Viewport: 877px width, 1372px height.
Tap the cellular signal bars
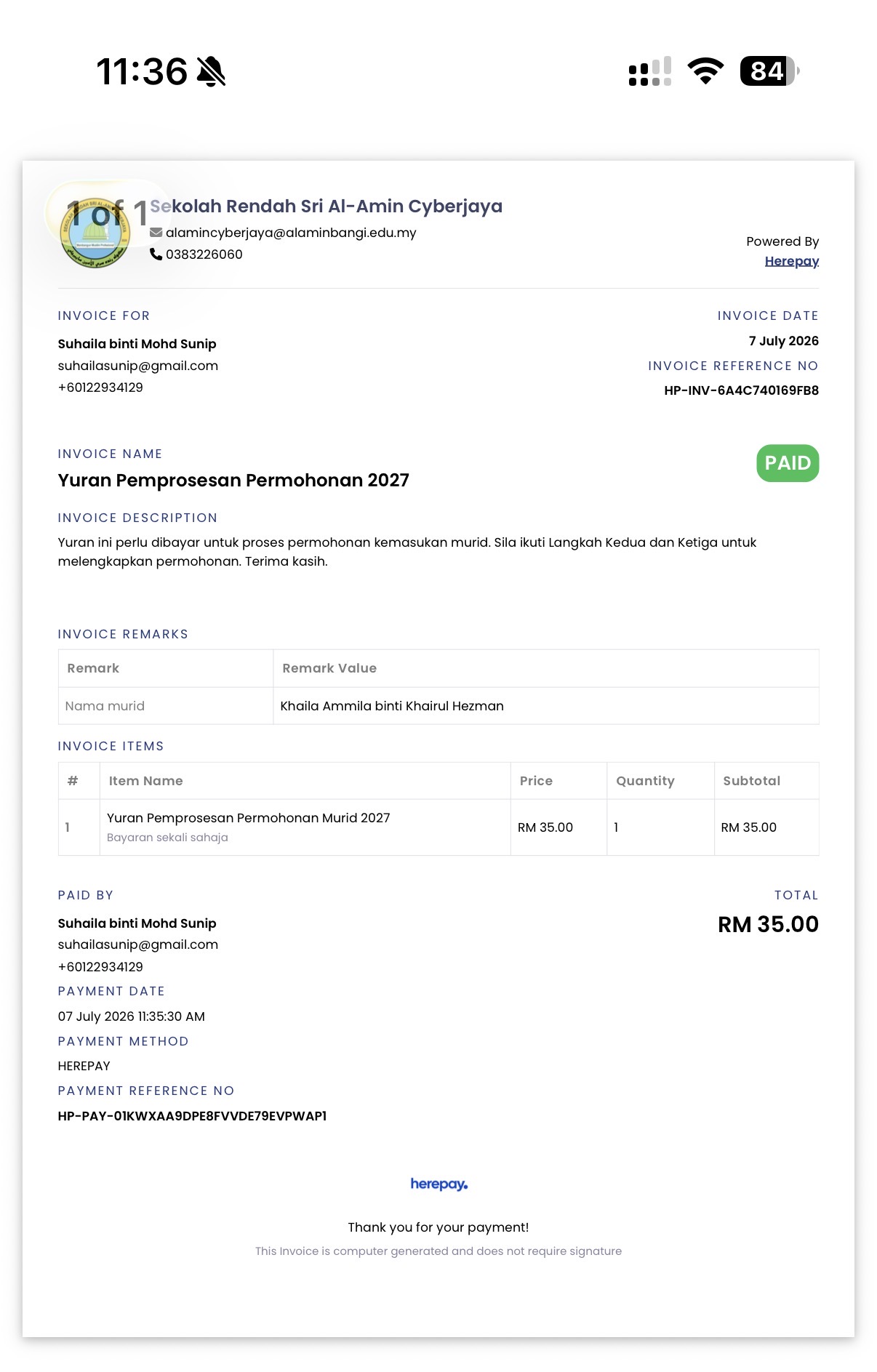click(650, 71)
